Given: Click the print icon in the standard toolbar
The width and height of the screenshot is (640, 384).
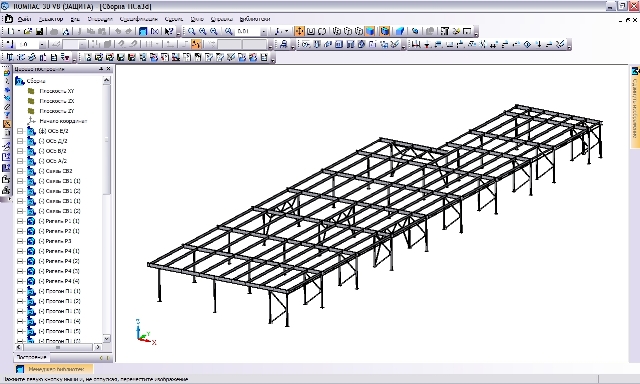Looking at the screenshot, I should (x=54, y=31).
